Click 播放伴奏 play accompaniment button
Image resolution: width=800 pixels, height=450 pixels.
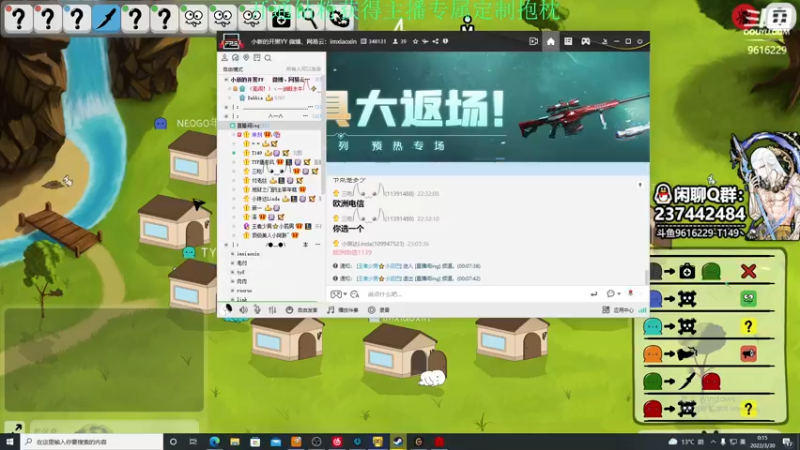click(342, 310)
